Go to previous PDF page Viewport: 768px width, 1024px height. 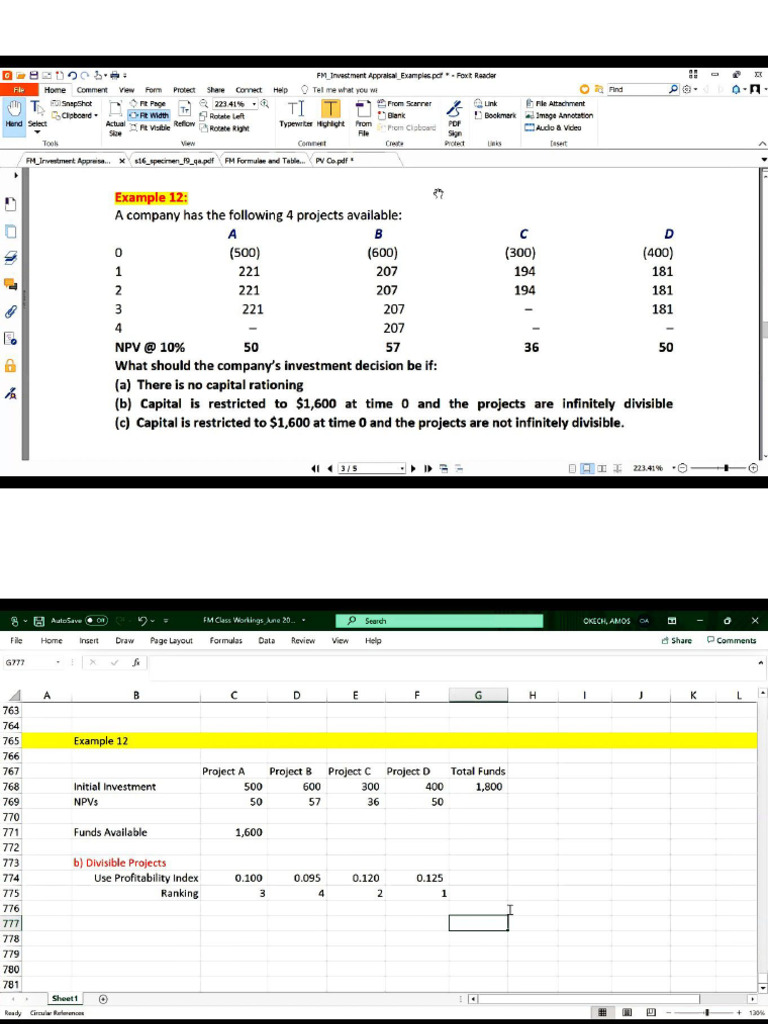coord(330,468)
